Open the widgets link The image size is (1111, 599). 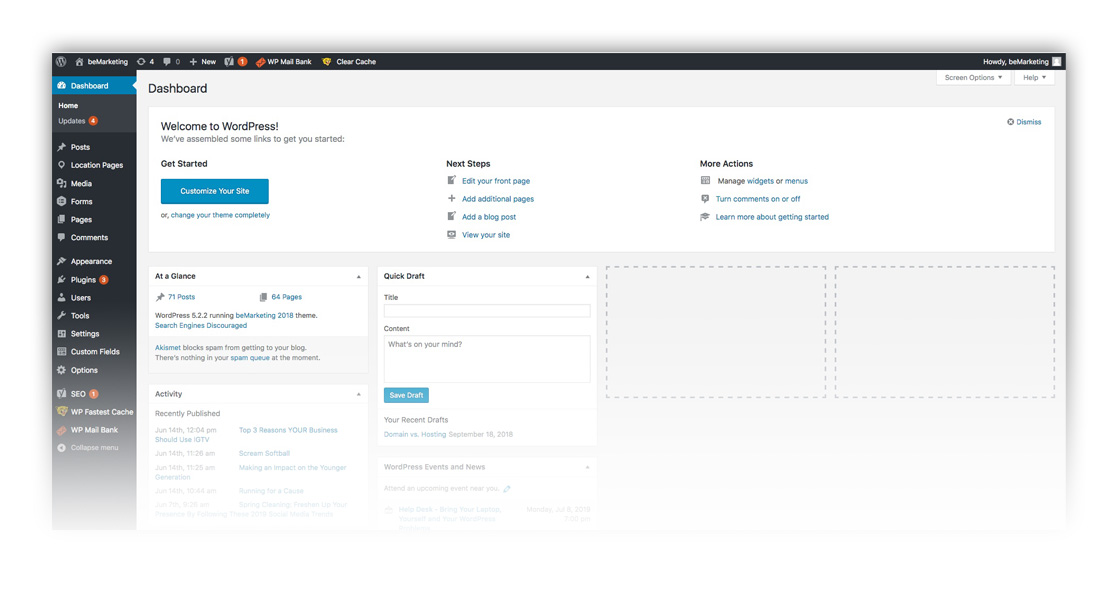point(760,181)
